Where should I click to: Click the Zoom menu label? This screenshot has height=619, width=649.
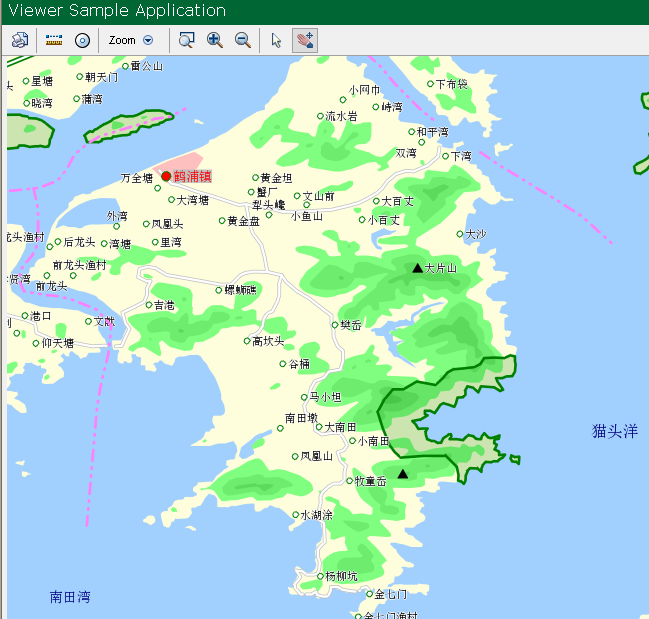pos(122,40)
